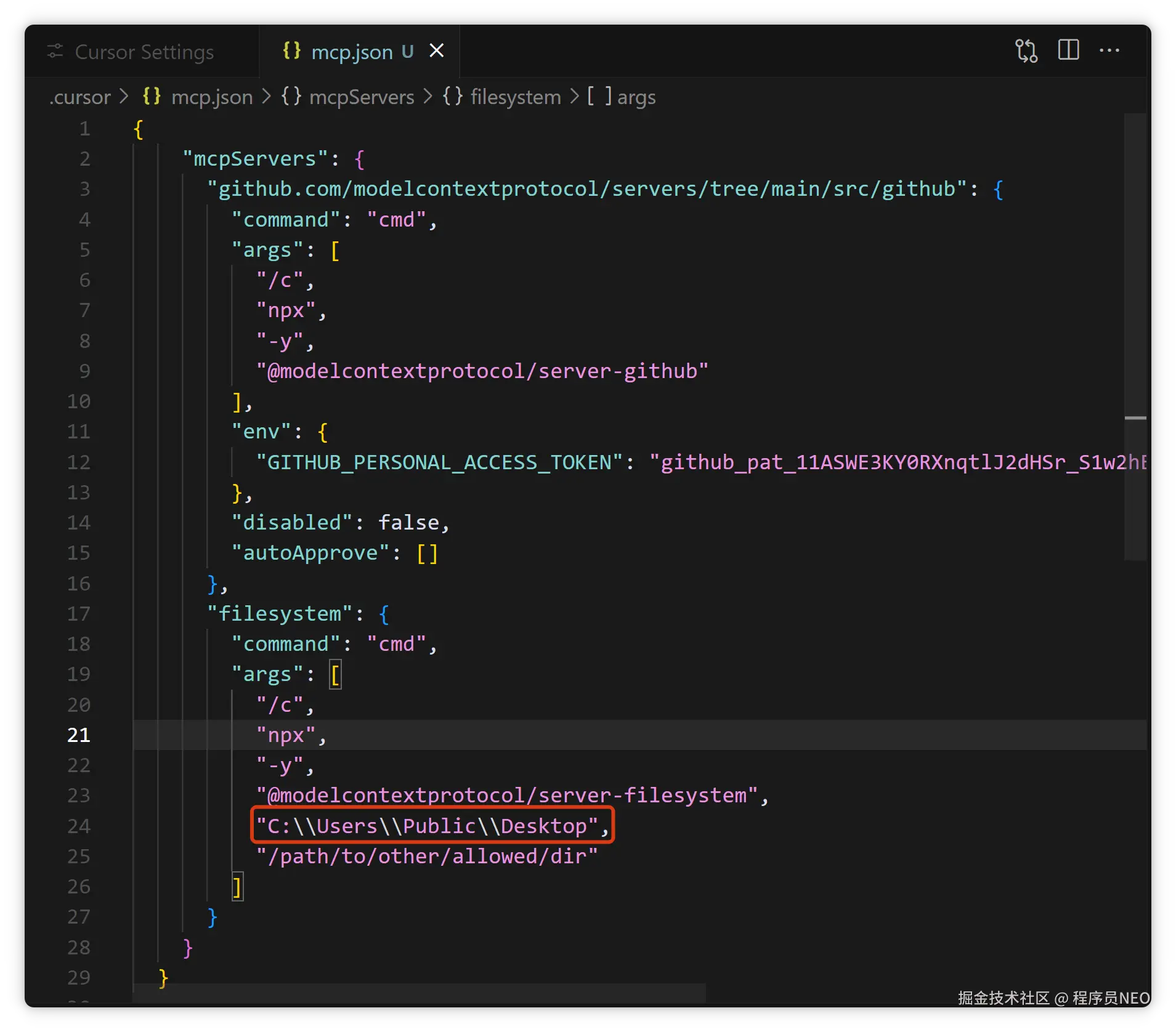
Task: Click the Cursor Settings tab sliders icon
Action: (55, 51)
